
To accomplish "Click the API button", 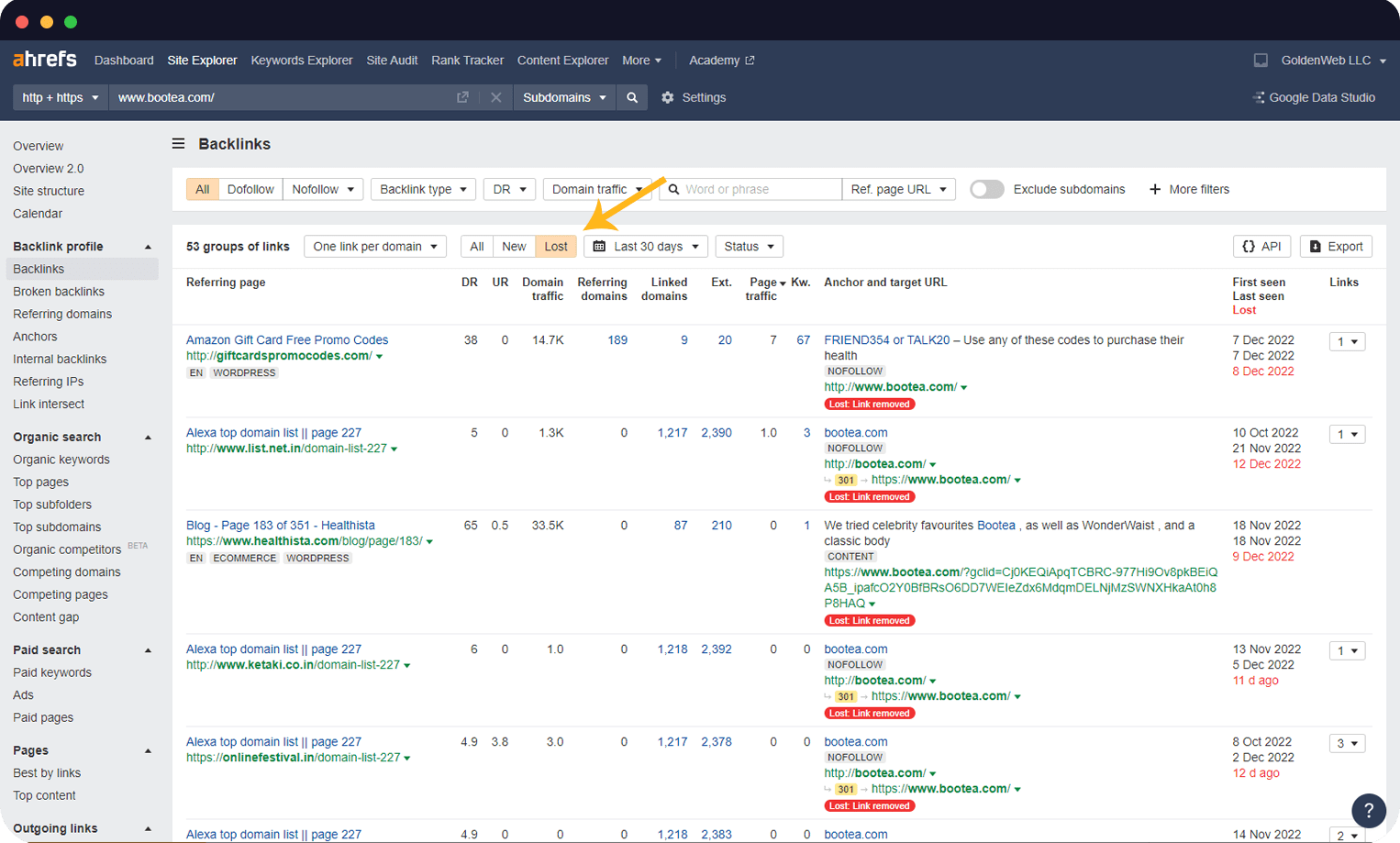I will 1261,247.
